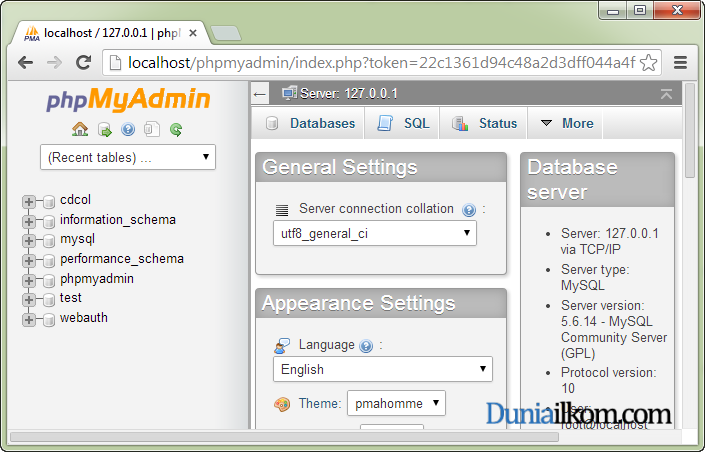Open the phpmyadmin database link
The image size is (705, 452).
[97, 279]
